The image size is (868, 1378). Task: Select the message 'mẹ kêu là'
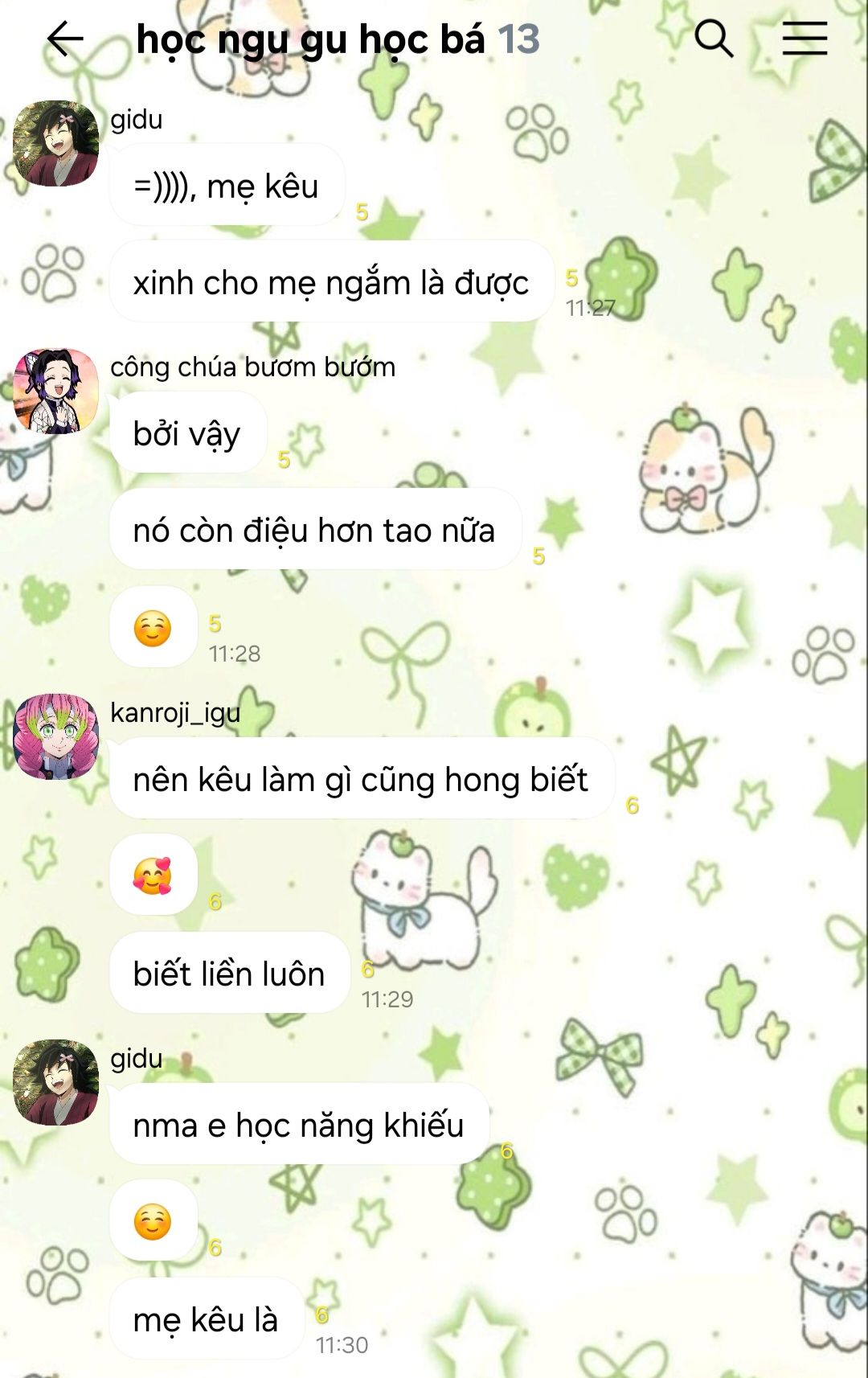tap(206, 1319)
